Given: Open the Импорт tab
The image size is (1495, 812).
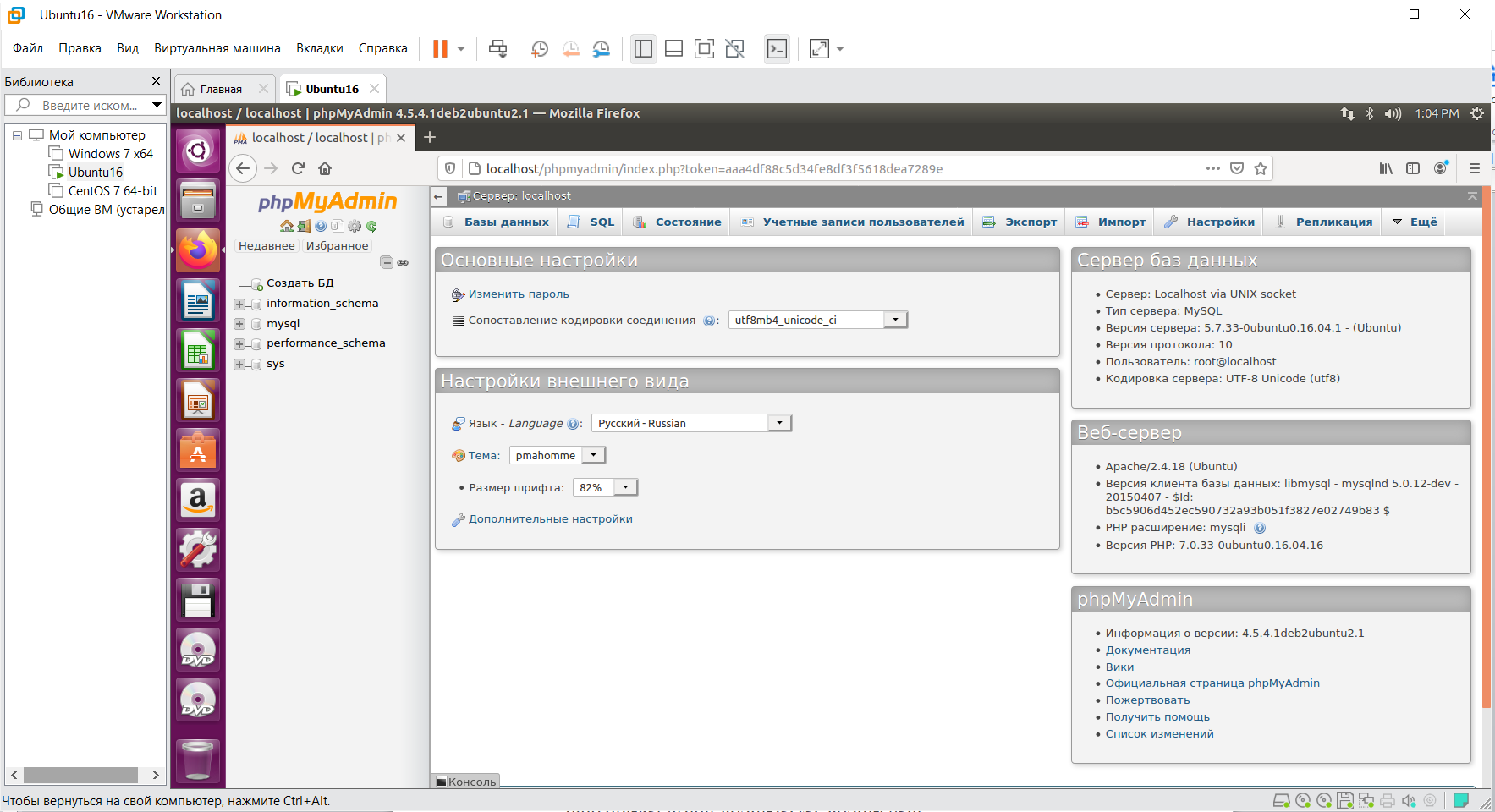Looking at the screenshot, I should (x=1111, y=222).
